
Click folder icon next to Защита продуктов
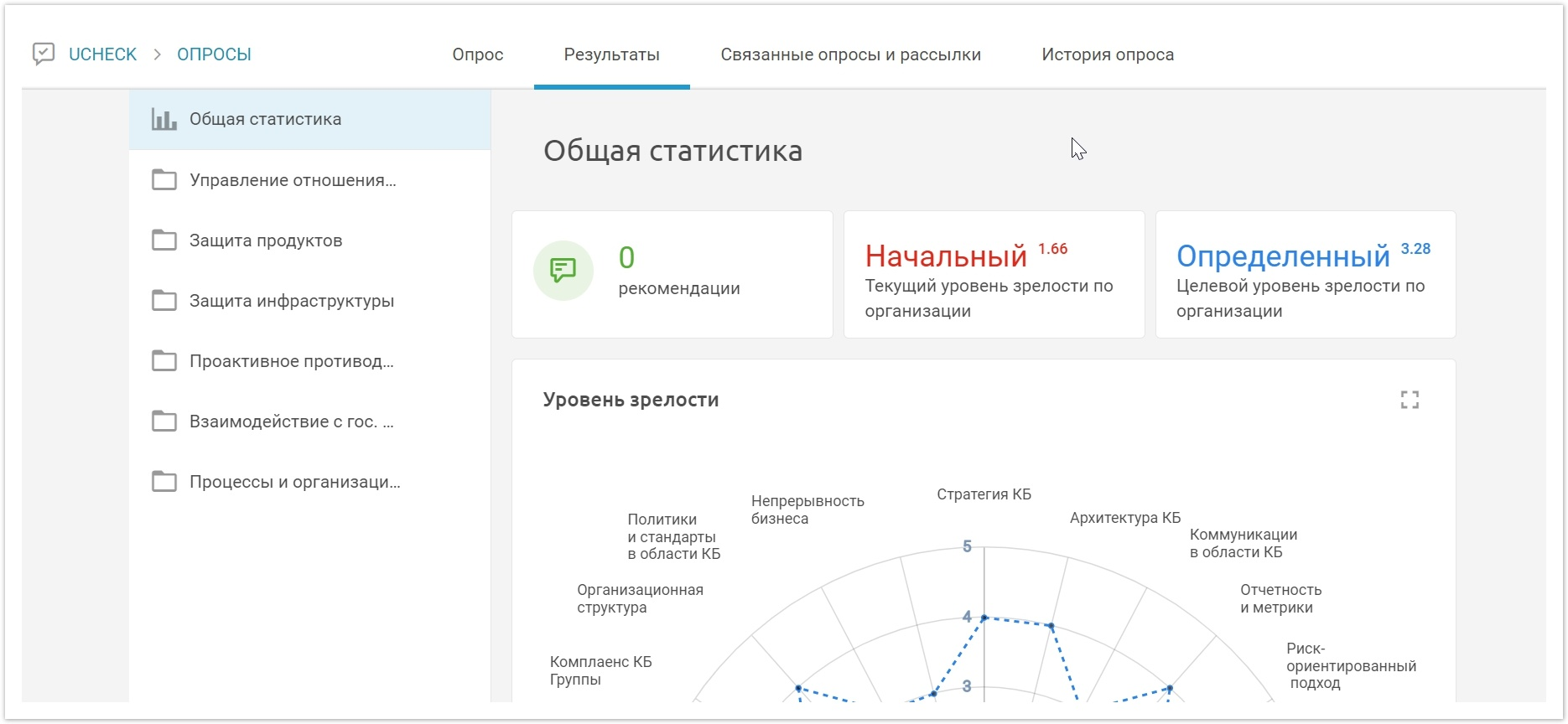(164, 240)
